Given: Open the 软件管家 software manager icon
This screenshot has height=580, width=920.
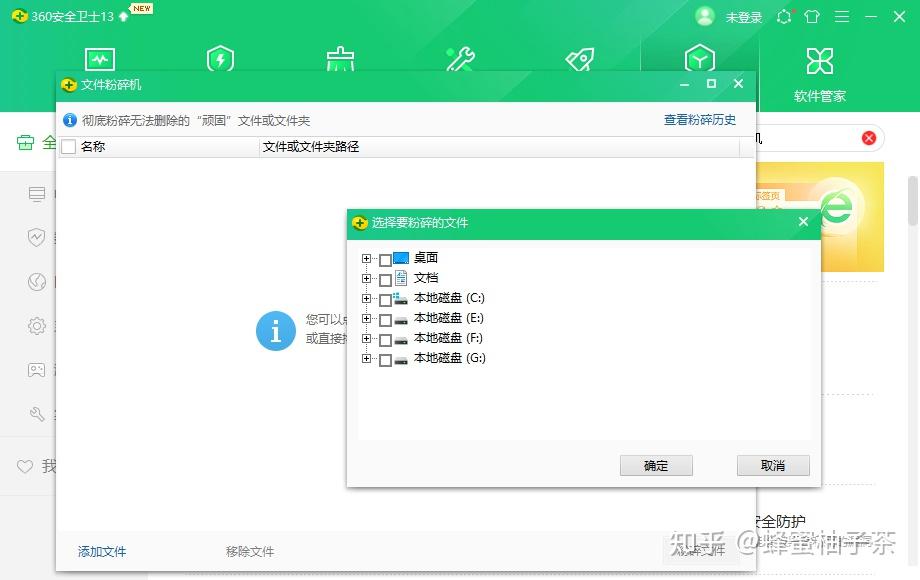Looking at the screenshot, I should pos(819,60).
